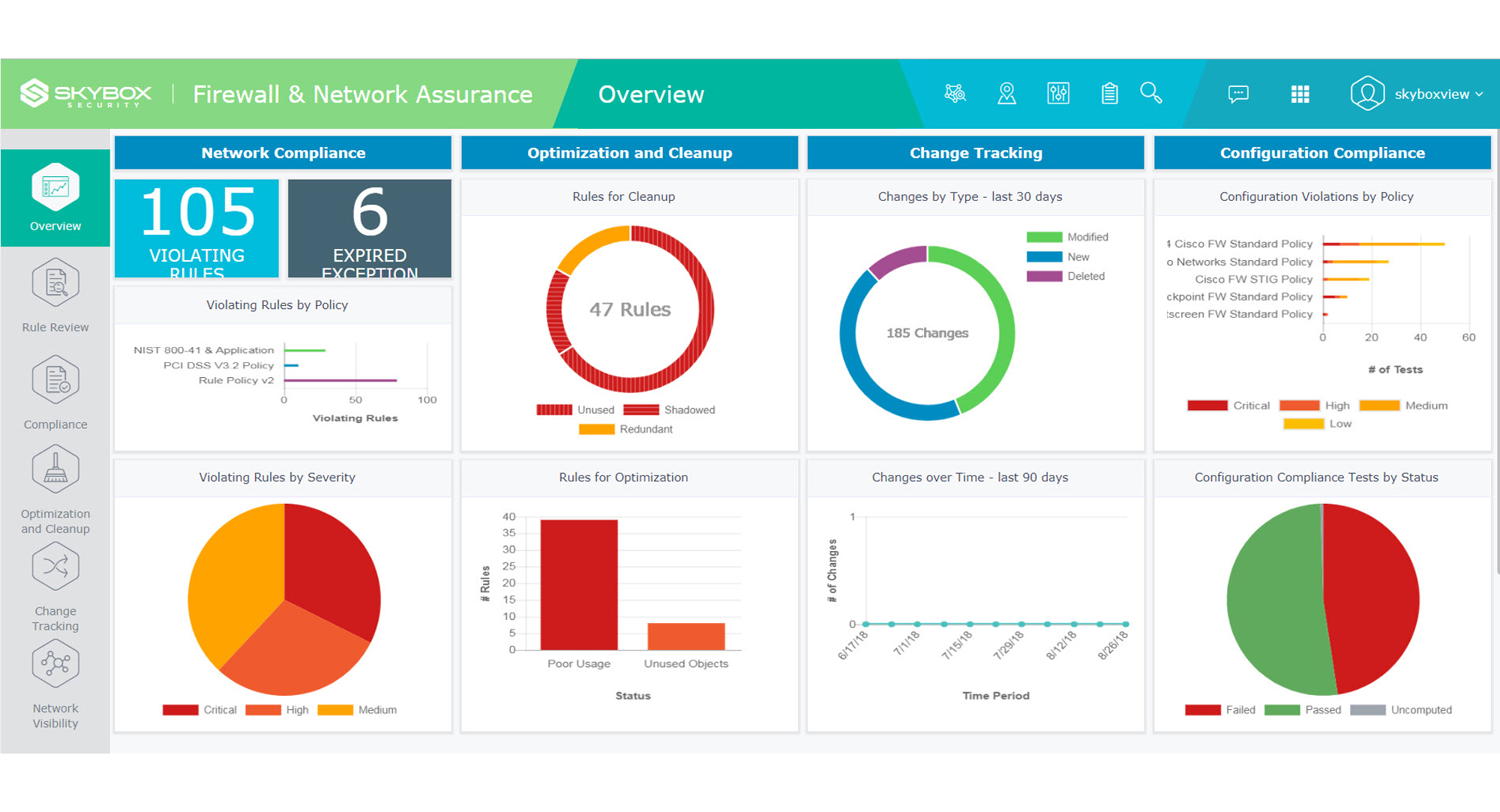This screenshot has height=812, width=1500.
Task: Open the network model icon in the top toolbar
Action: pos(955,94)
